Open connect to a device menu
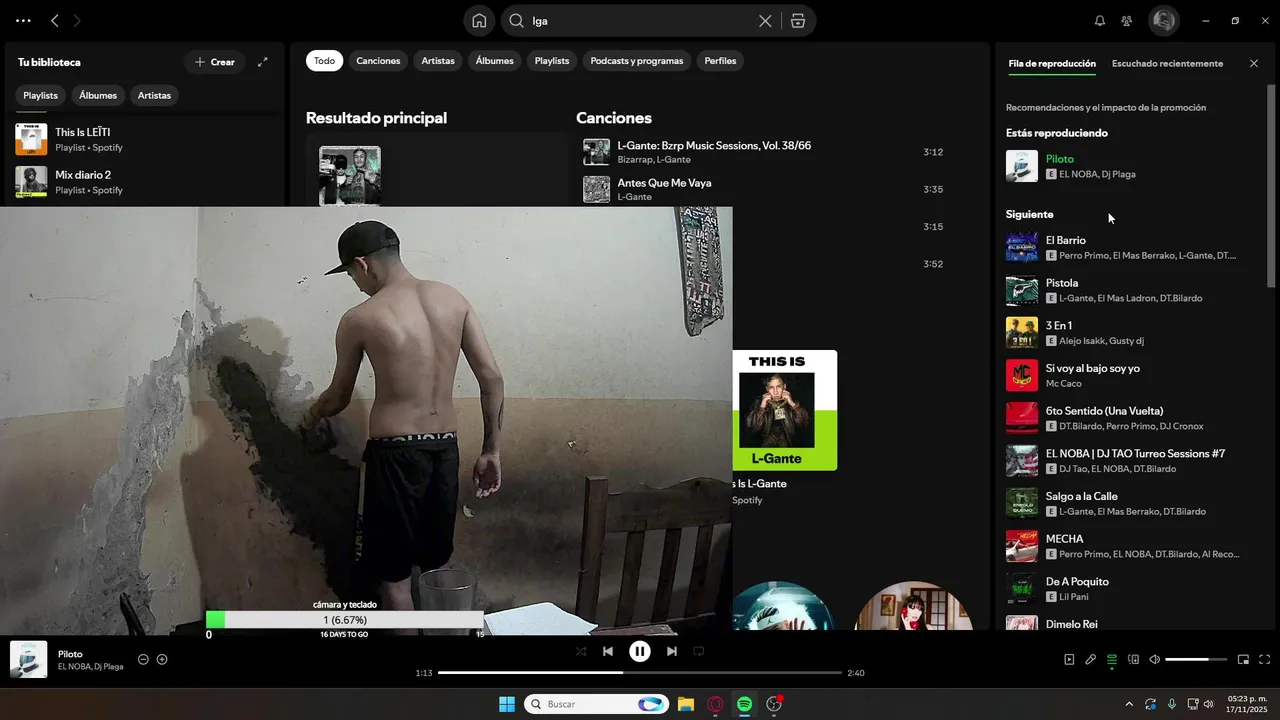Screen dimensions: 1280x720 coord(1133,659)
